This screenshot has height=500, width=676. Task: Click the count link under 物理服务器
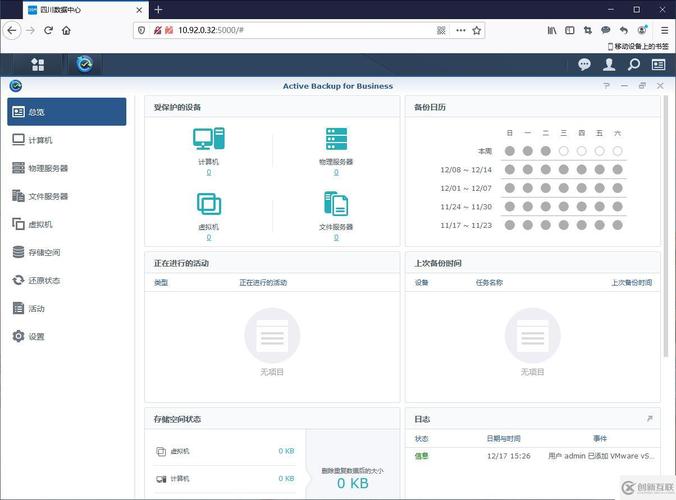coord(336,172)
